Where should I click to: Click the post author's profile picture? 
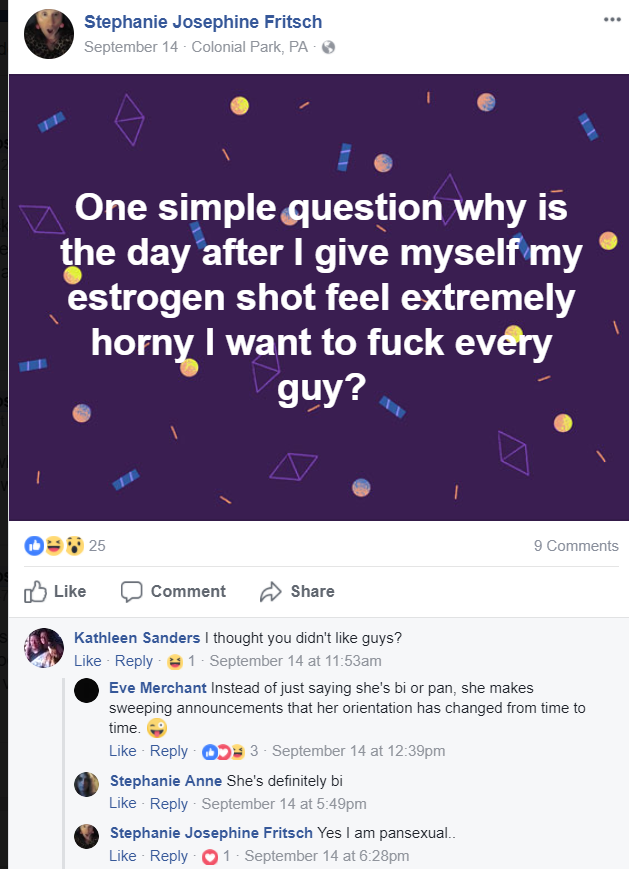pyautogui.click(x=48, y=33)
